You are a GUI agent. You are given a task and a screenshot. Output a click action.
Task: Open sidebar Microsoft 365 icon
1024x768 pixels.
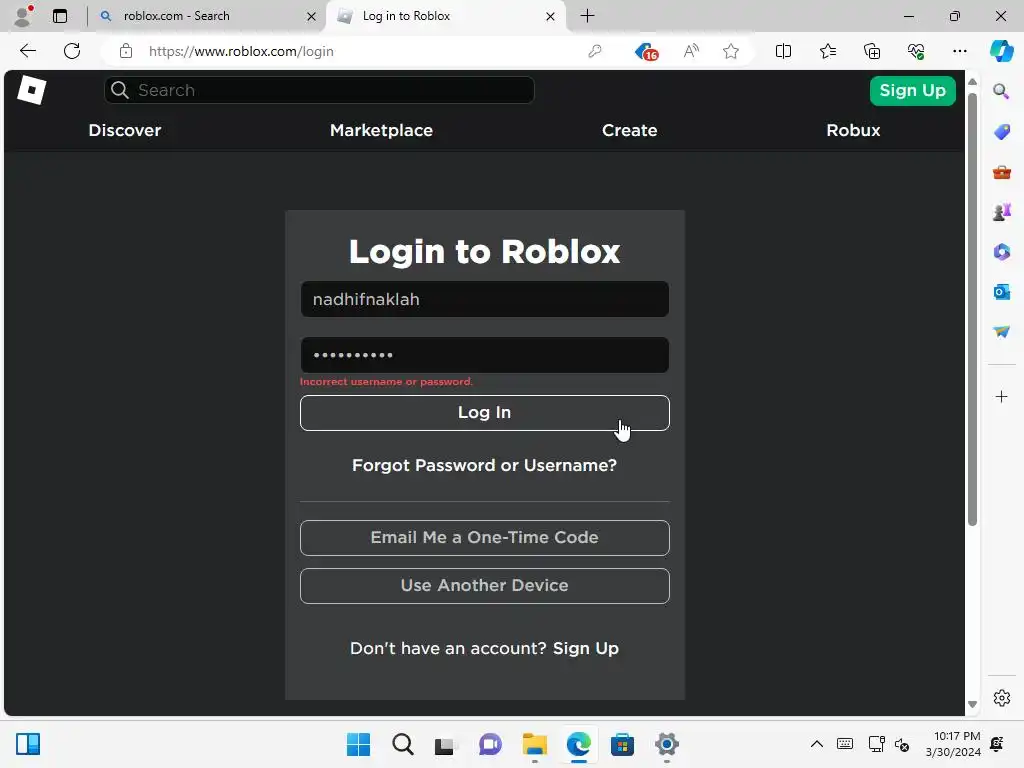[x=1001, y=252]
